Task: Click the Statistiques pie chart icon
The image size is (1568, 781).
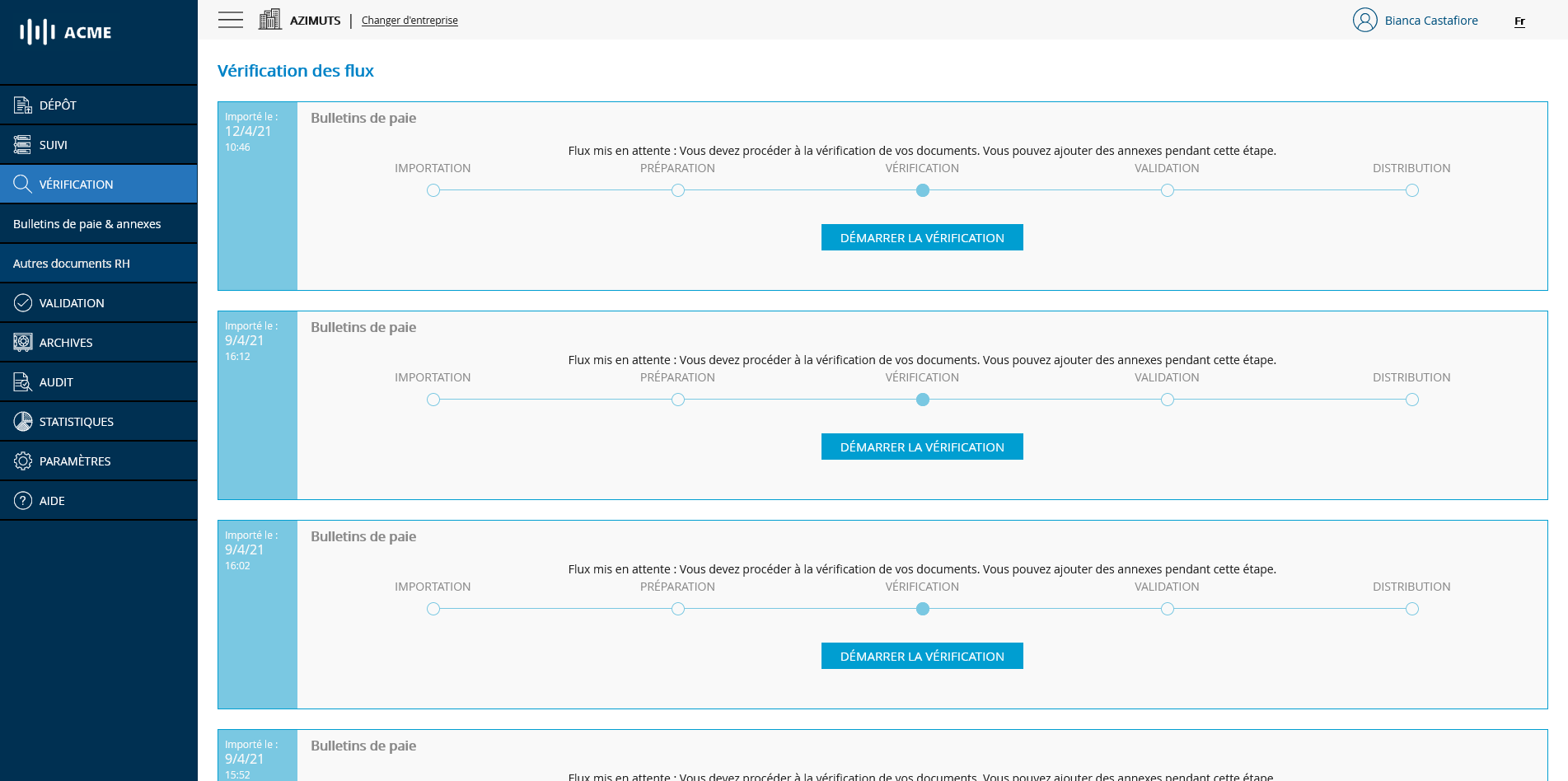Action: 23,422
